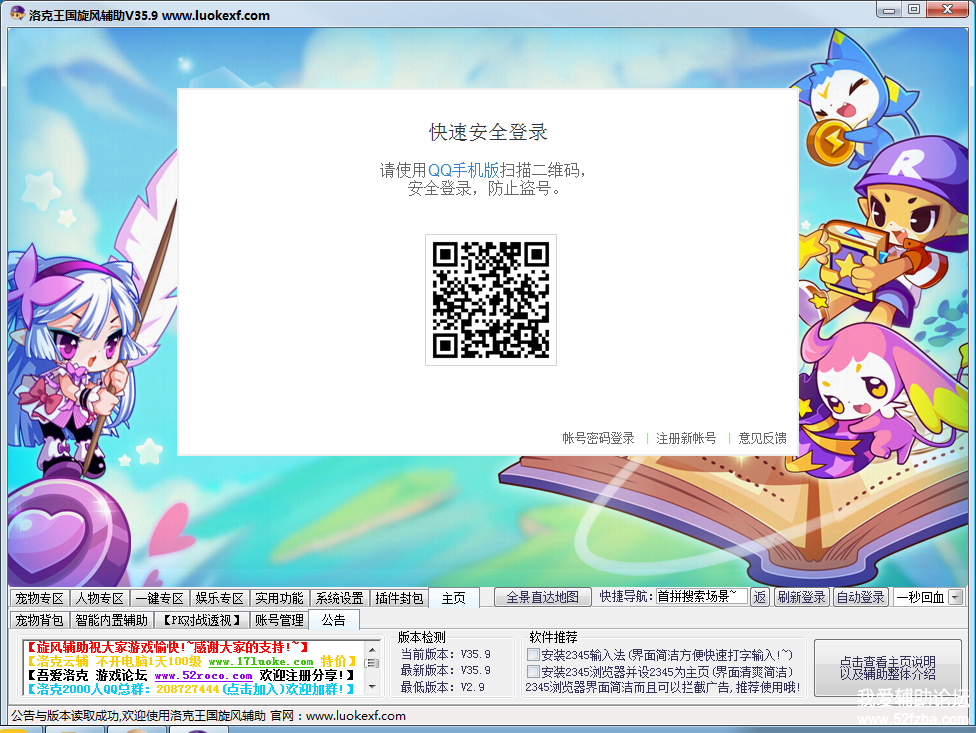Close the 洛克王国旋风辅助 window
The height and width of the screenshot is (733, 976).
click(x=947, y=9)
